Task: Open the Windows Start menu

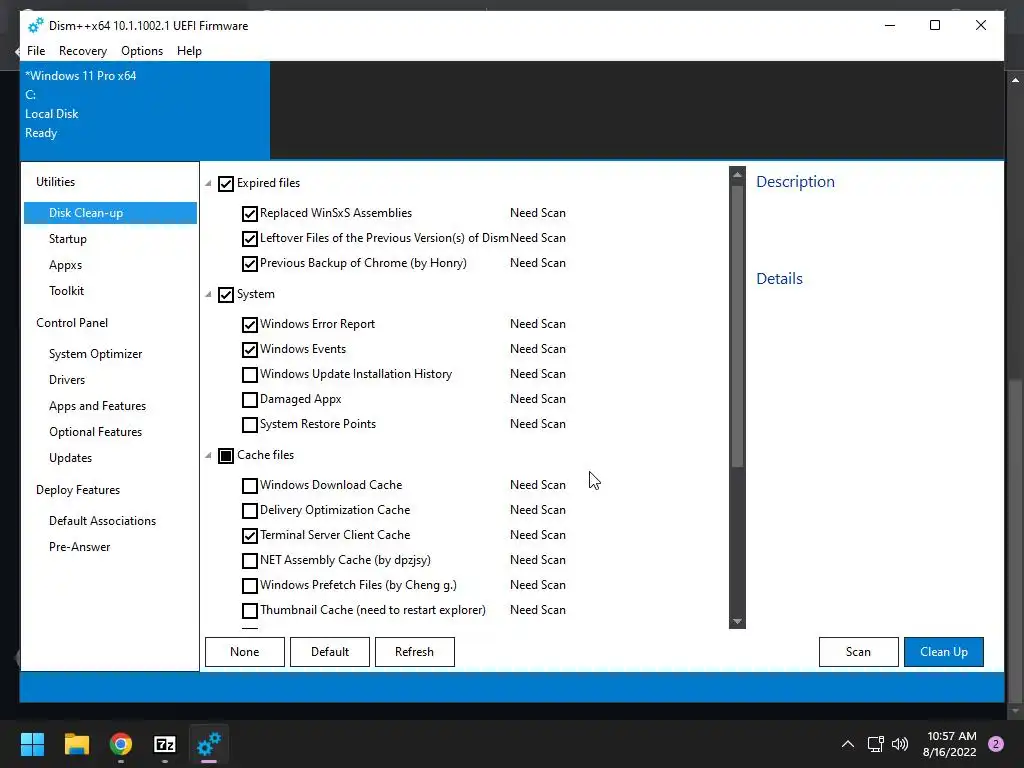Action: pyautogui.click(x=32, y=744)
